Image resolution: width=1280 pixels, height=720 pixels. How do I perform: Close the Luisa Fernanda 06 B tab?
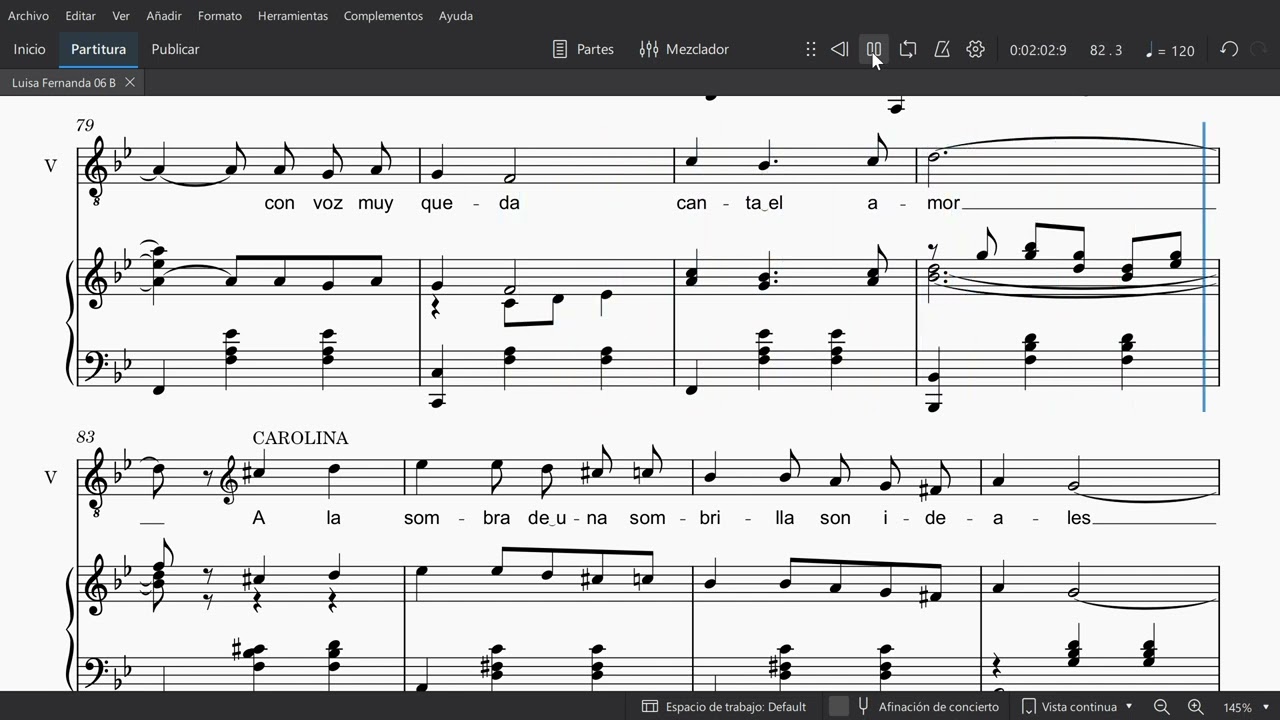click(130, 83)
